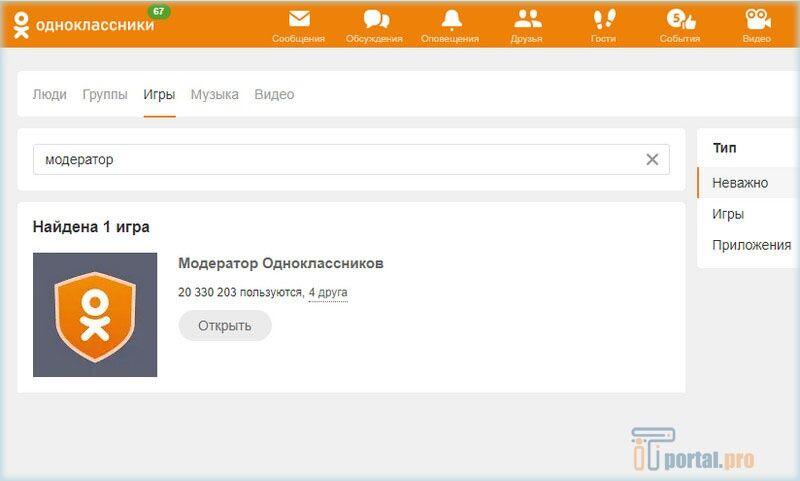
Task: Switch to the Видео search tab
Action: [274, 94]
